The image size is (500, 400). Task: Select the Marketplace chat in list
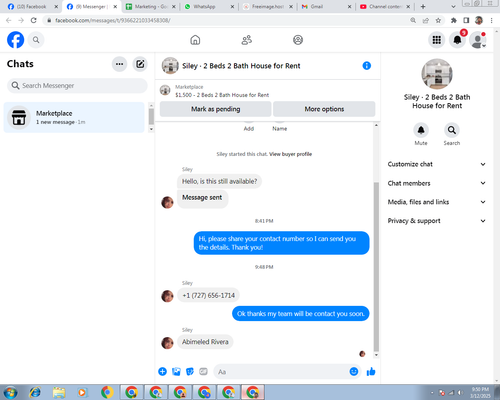[x=74, y=117]
